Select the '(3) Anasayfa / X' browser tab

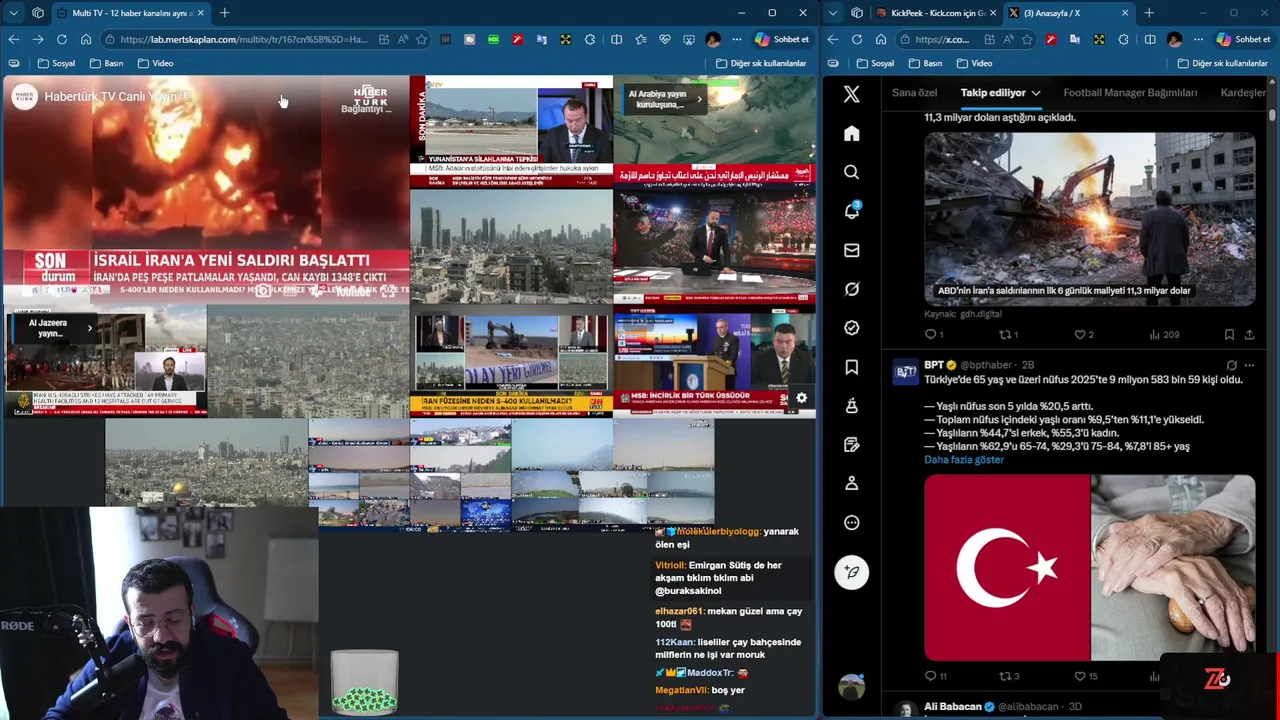coord(1068,13)
